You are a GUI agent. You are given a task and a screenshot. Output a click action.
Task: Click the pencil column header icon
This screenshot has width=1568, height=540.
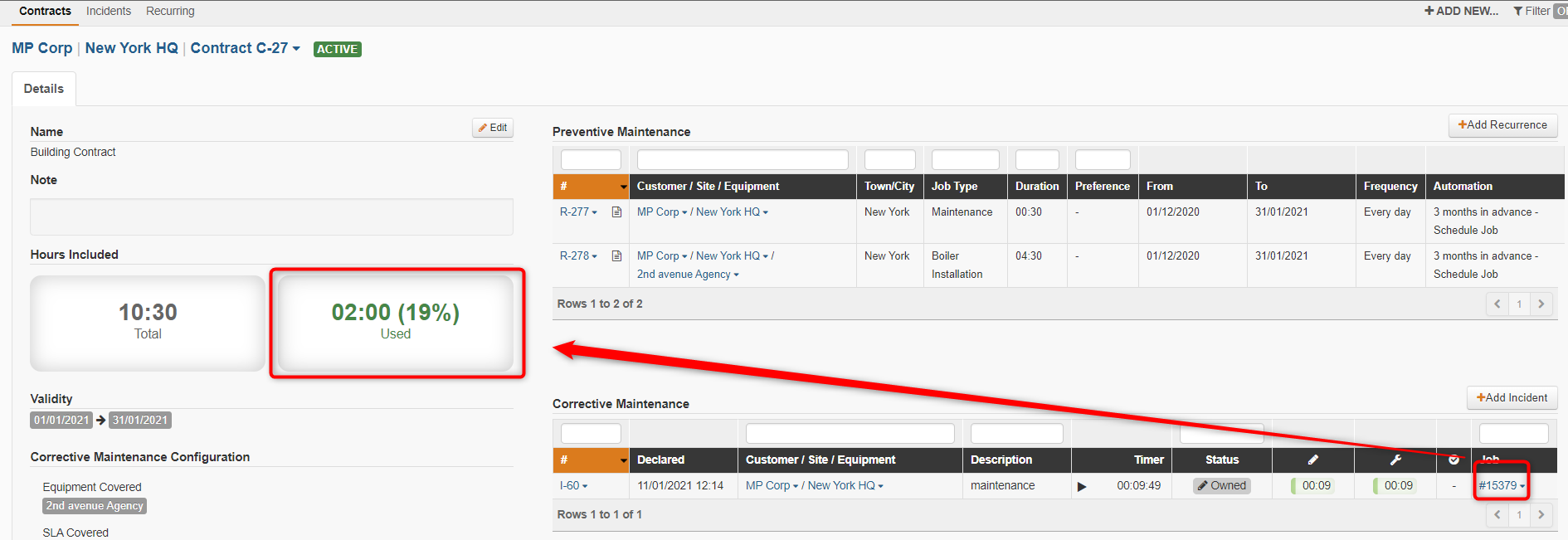click(x=1313, y=460)
